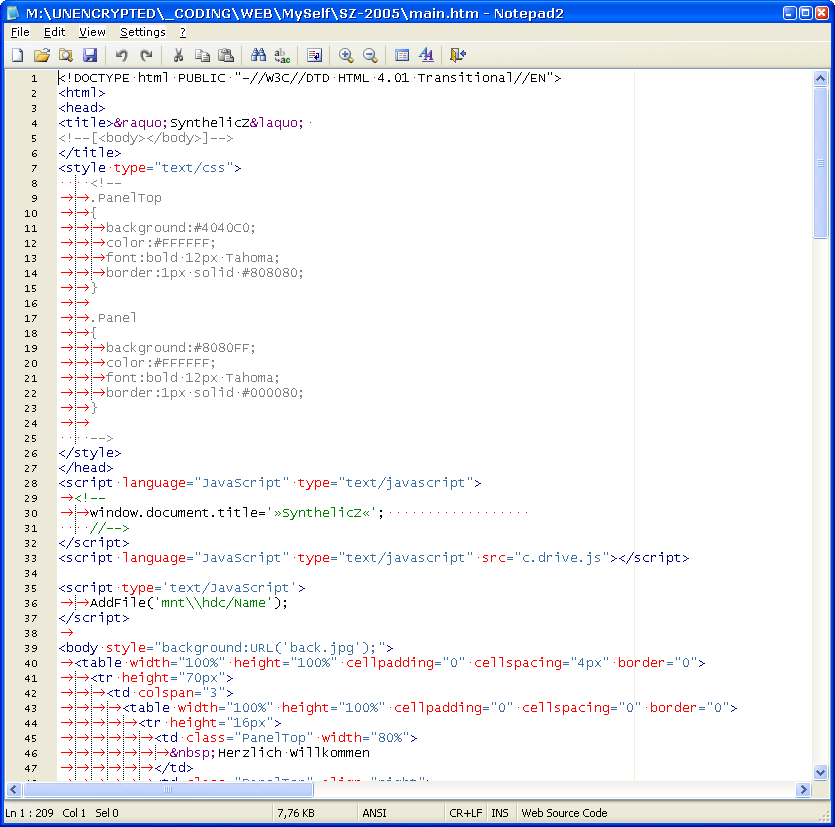
Task: Click the Zoom Out magnifier icon
Action: point(370,55)
